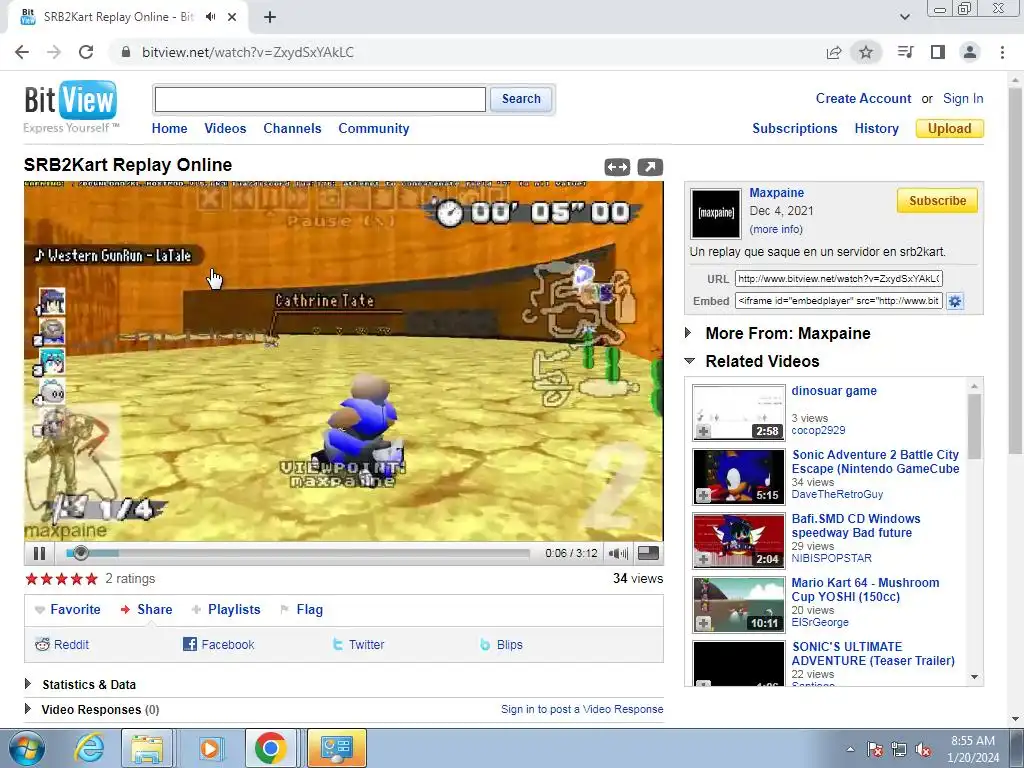Open Maxpaine channel name link

776,193
